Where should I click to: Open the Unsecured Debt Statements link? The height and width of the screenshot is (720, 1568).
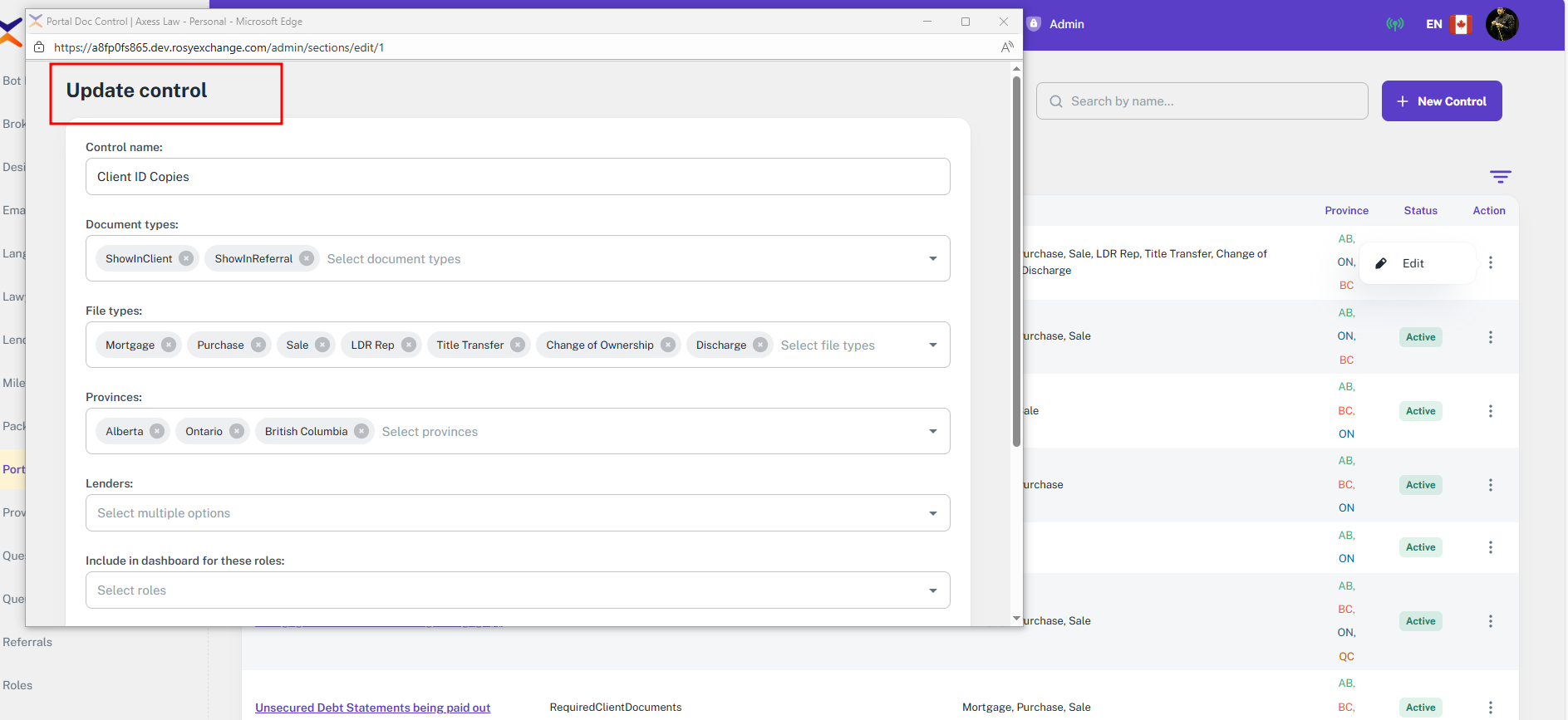pyautogui.click(x=372, y=708)
